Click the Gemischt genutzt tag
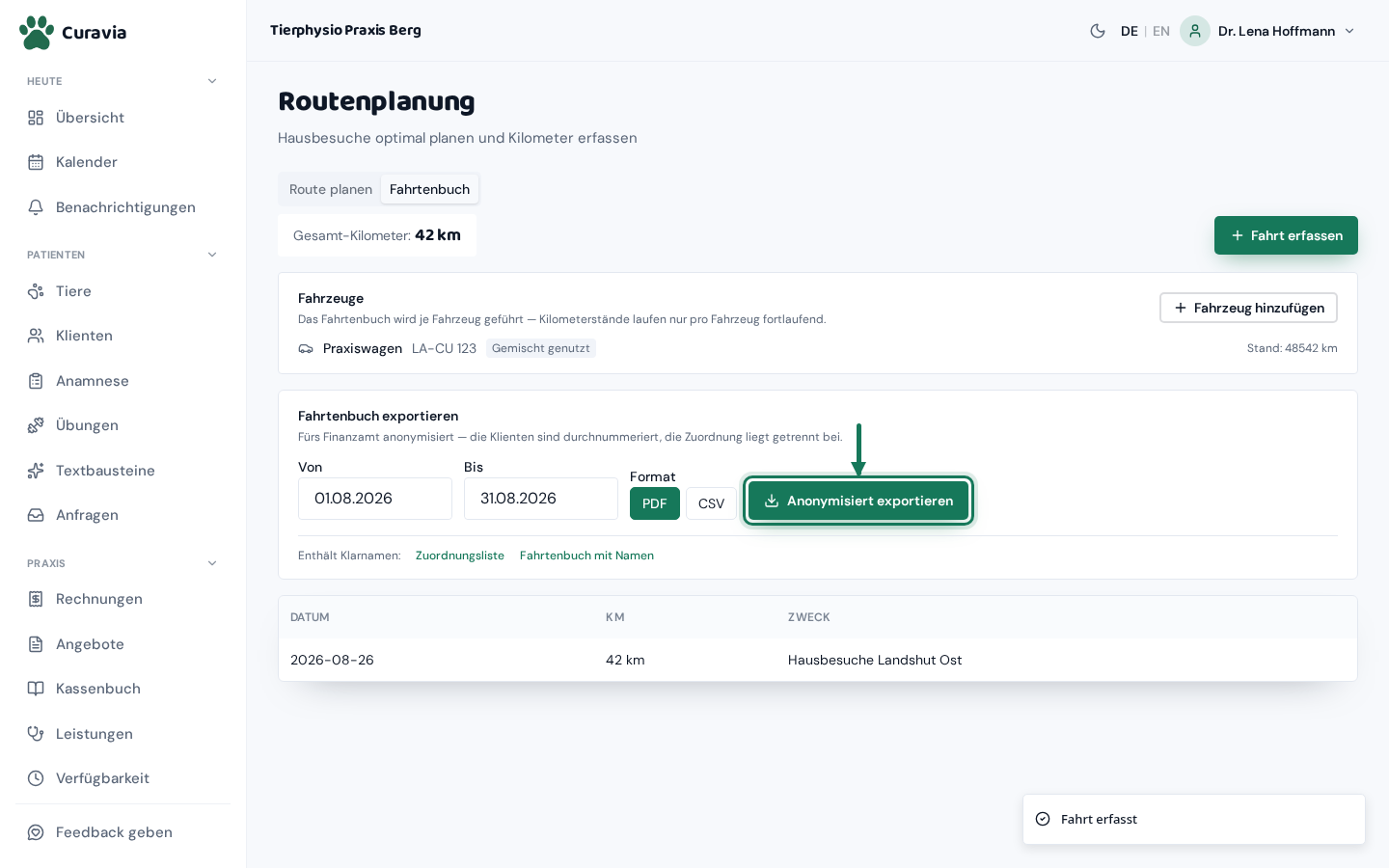Screen dimensions: 1389x868 541,348
